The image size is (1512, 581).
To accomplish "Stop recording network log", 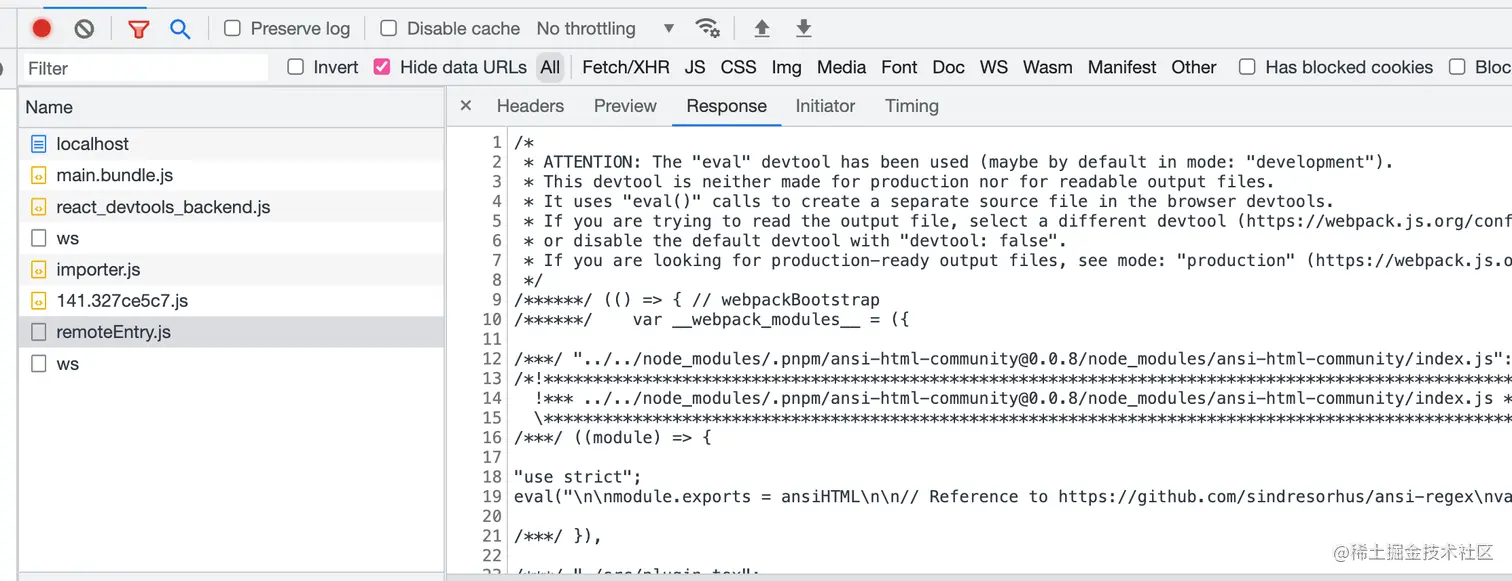I will pyautogui.click(x=41, y=28).
